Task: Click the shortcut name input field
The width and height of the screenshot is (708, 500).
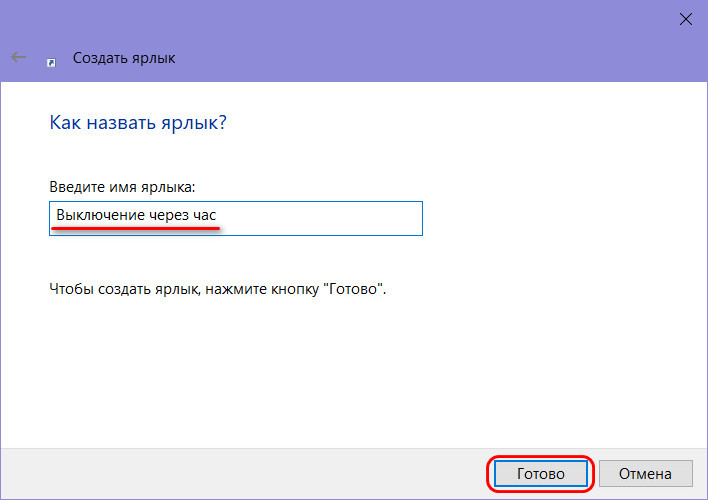Action: click(236, 218)
